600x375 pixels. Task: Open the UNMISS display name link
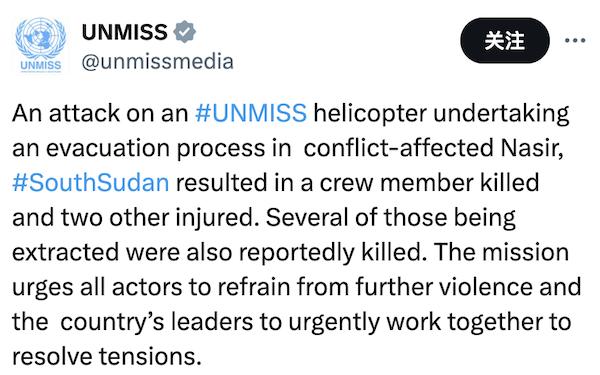pos(125,32)
